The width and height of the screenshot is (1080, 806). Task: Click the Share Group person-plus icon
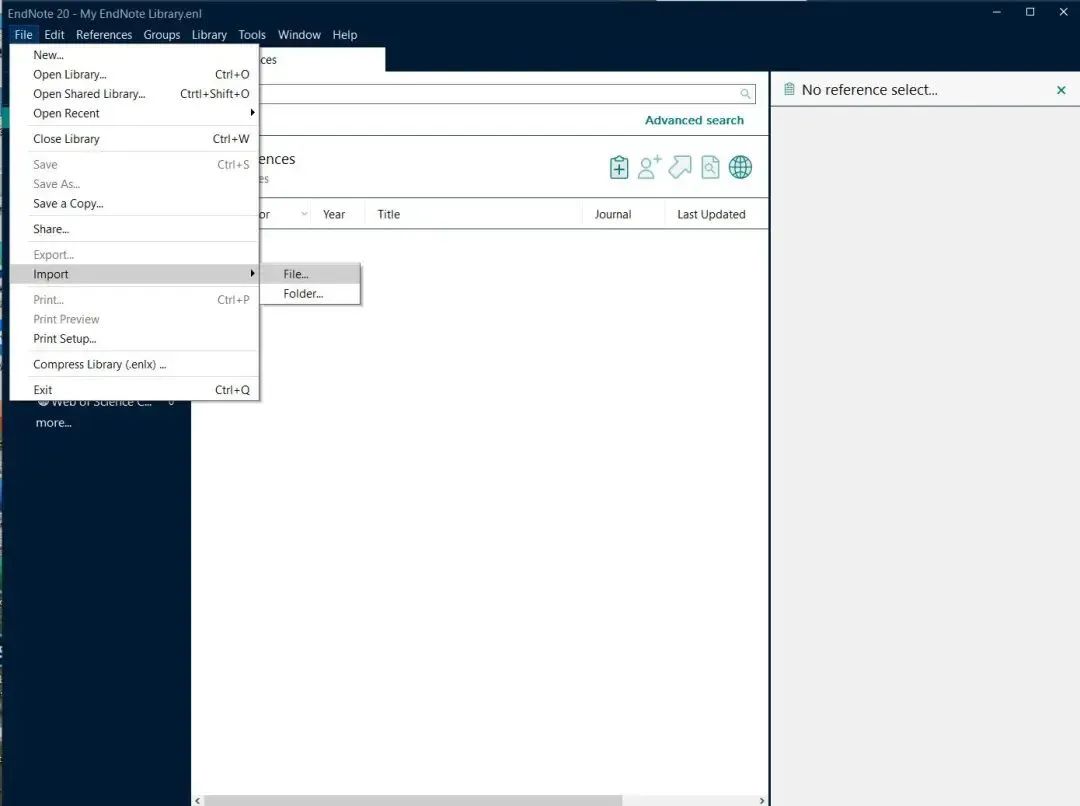click(649, 167)
